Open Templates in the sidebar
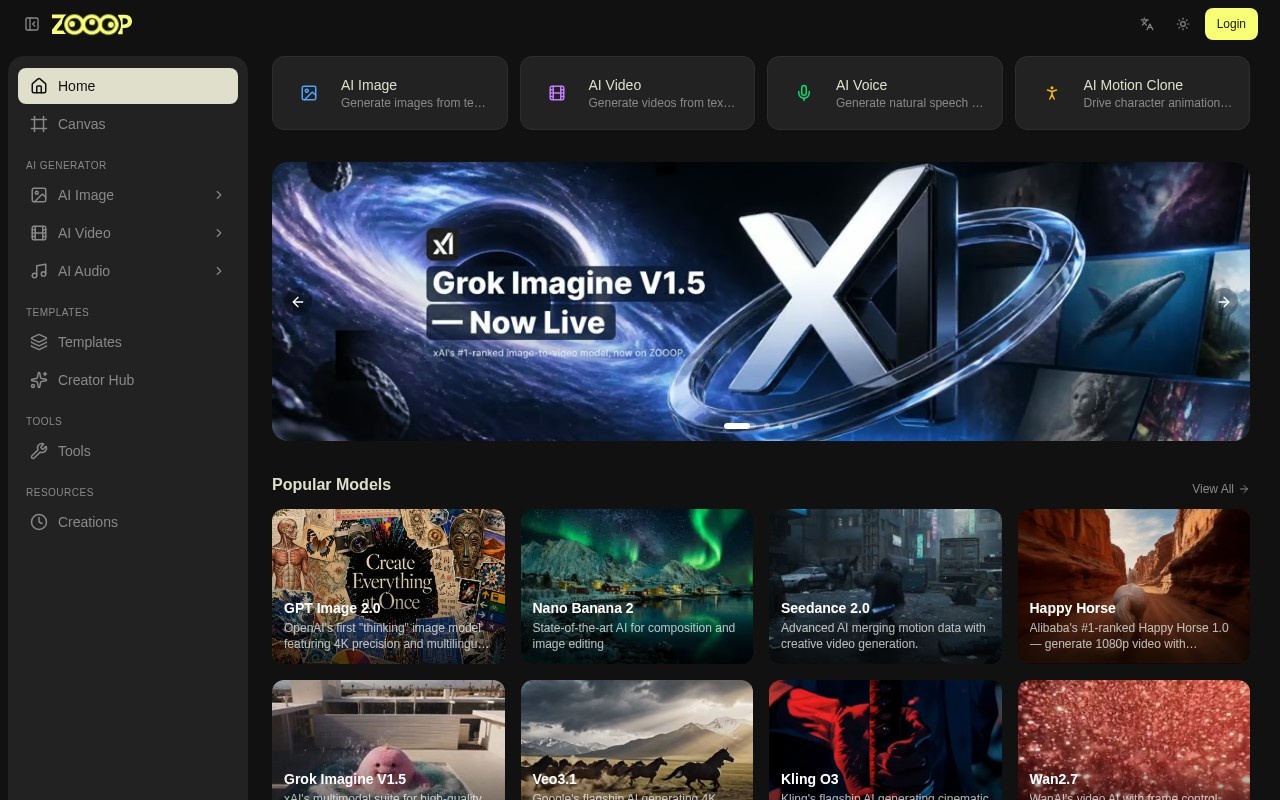The height and width of the screenshot is (800, 1280). pos(128,342)
